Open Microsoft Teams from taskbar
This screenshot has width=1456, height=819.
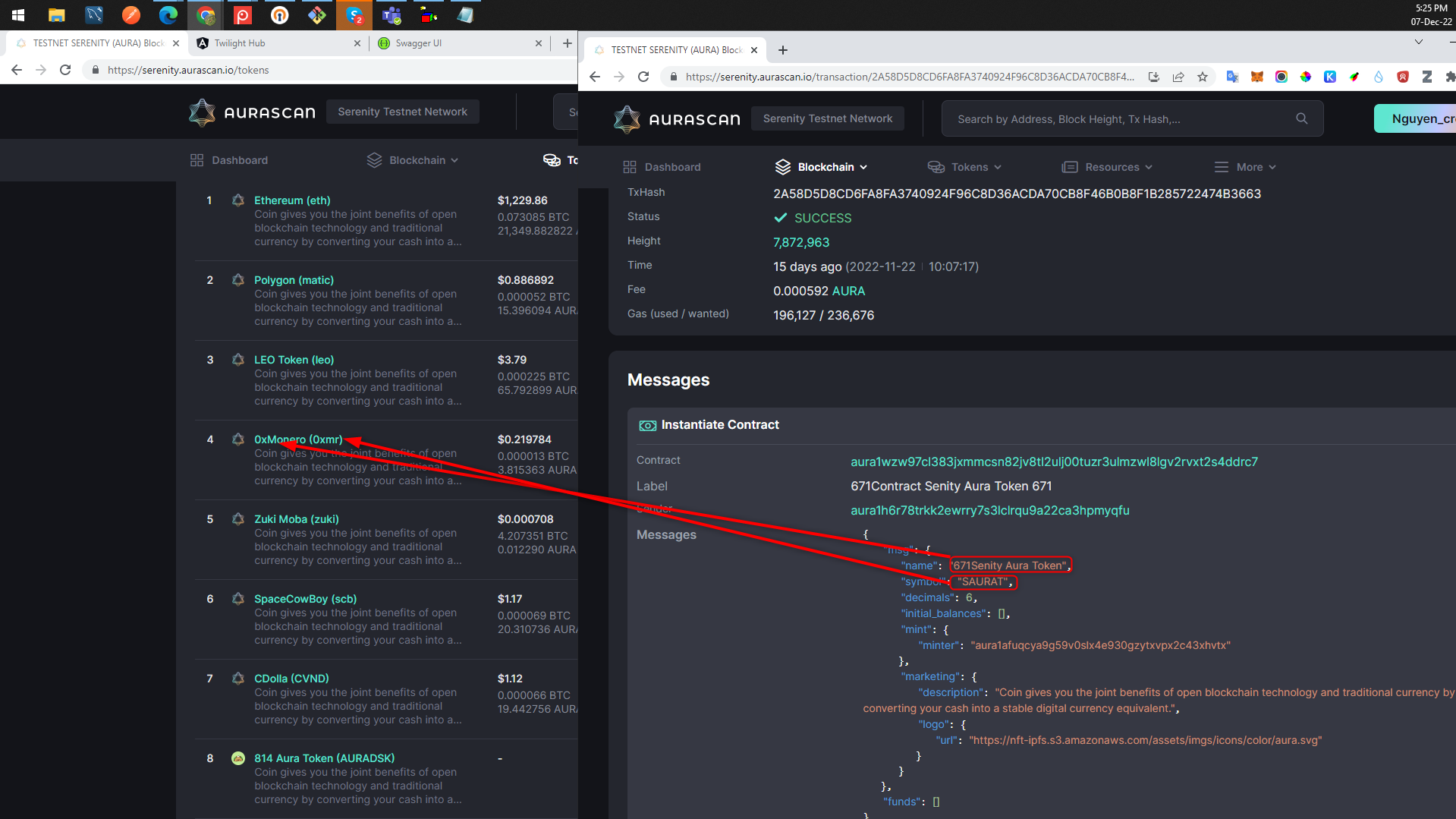click(392, 14)
